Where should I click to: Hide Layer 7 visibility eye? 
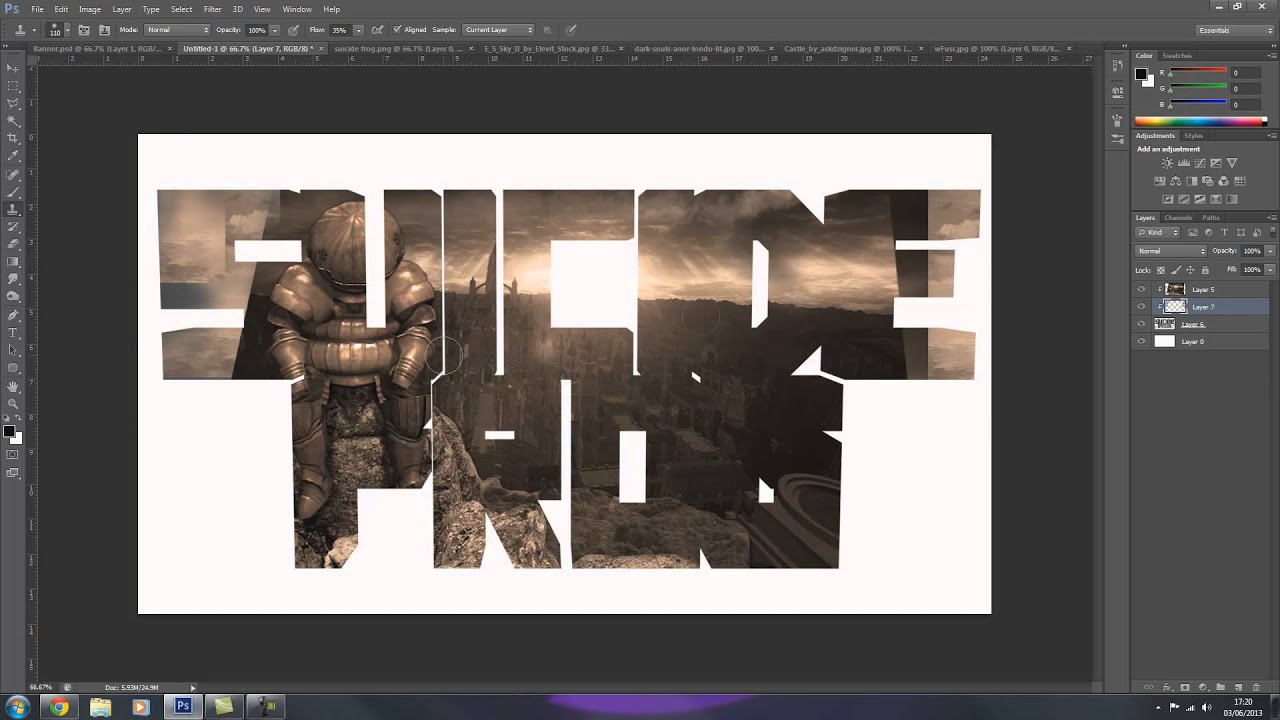[x=1141, y=307]
